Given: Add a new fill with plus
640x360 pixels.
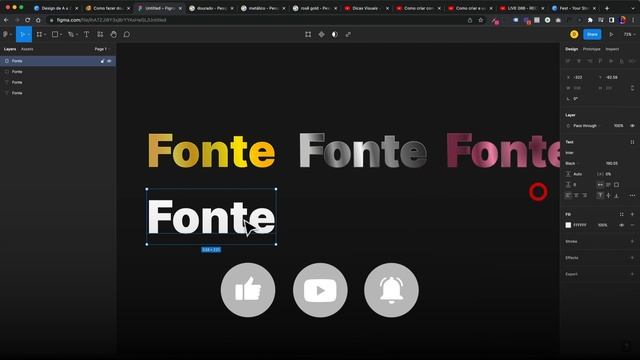Looking at the screenshot, I should [632, 214].
